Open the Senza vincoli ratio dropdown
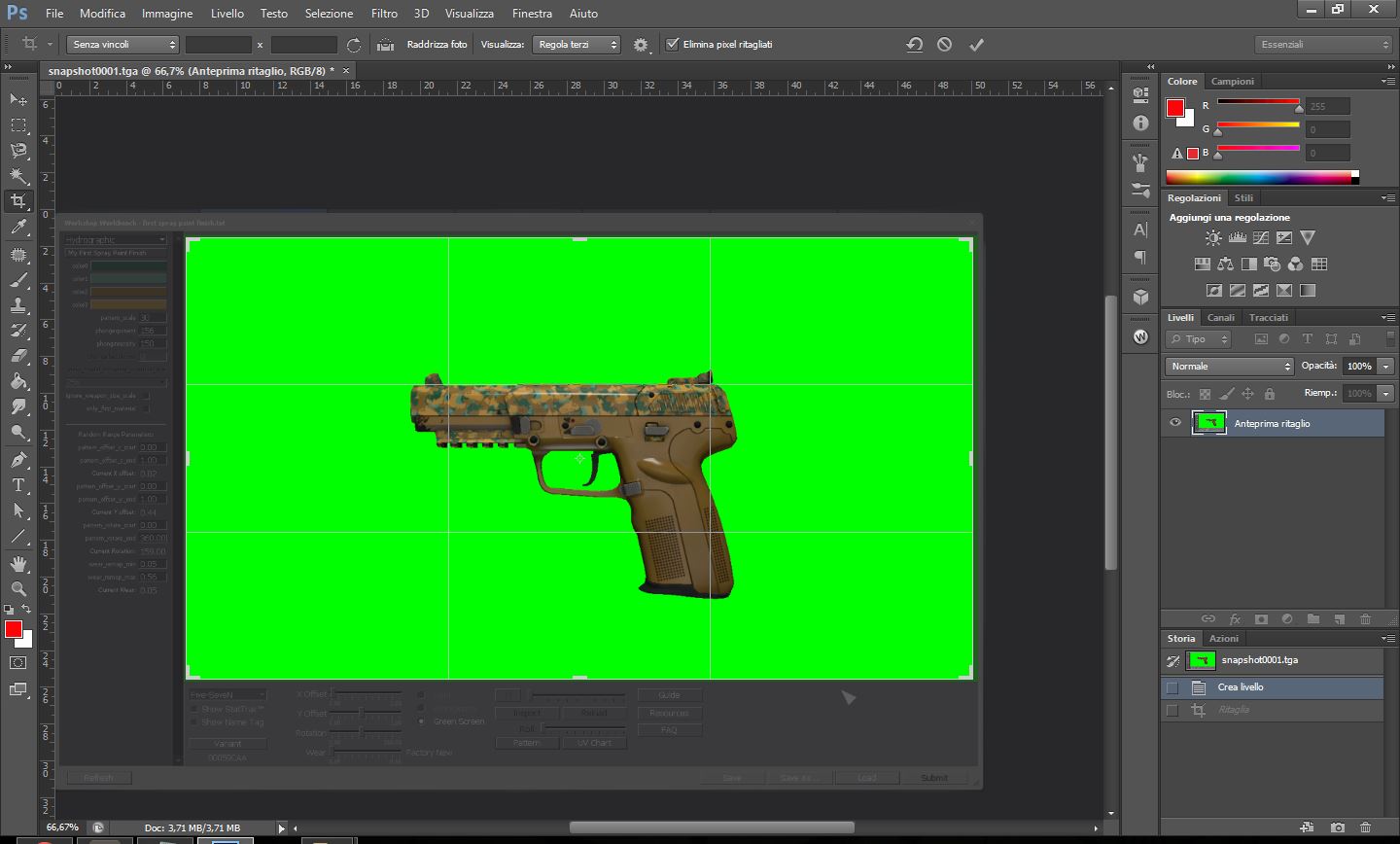The width and height of the screenshot is (1400, 844). pyautogui.click(x=123, y=45)
